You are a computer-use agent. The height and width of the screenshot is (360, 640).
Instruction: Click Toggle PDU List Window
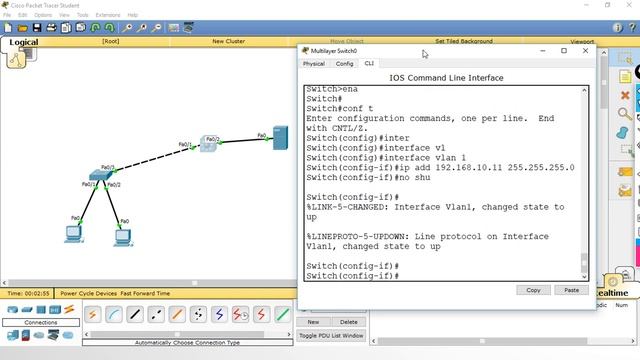pyautogui.click(x=331, y=336)
